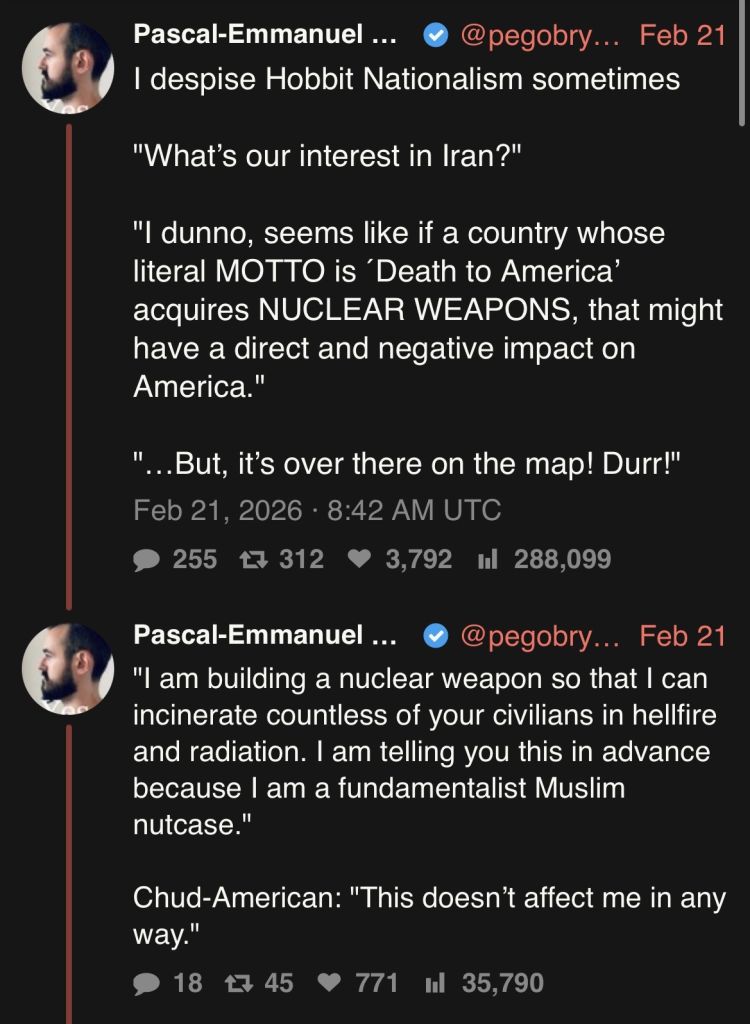750x1024 pixels.
Task: Click reply icon on first tweet
Action: coord(148,559)
